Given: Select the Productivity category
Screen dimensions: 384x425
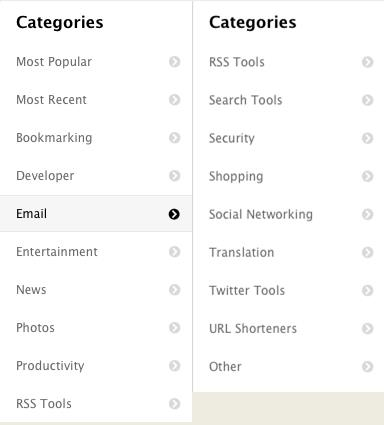Looking at the screenshot, I should [x=96, y=366].
